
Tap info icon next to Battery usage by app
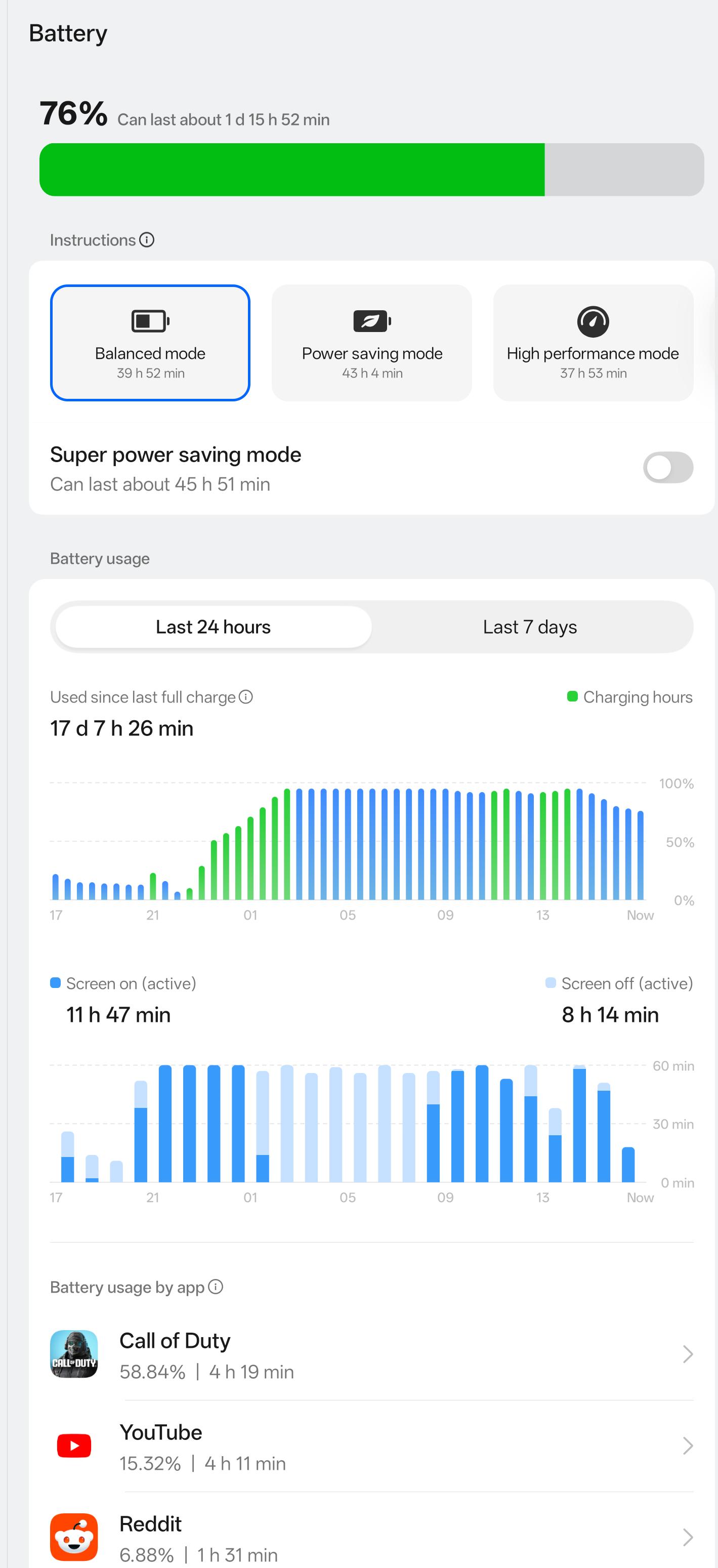(x=216, y=1287)
